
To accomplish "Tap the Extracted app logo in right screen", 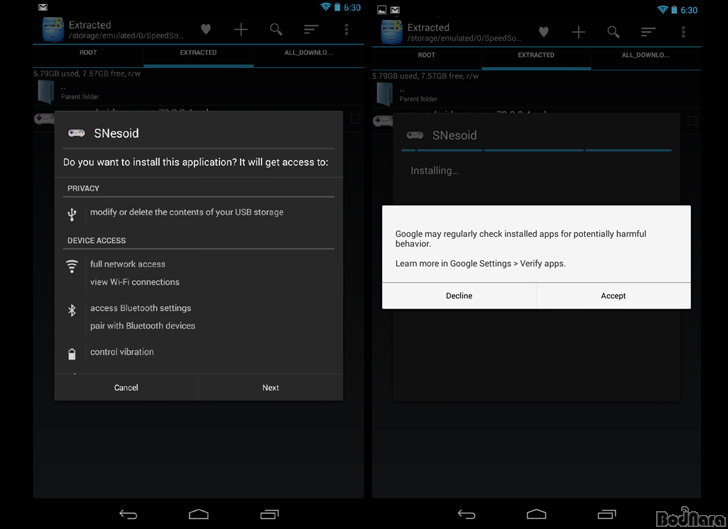I will click(x=391, y=32).
